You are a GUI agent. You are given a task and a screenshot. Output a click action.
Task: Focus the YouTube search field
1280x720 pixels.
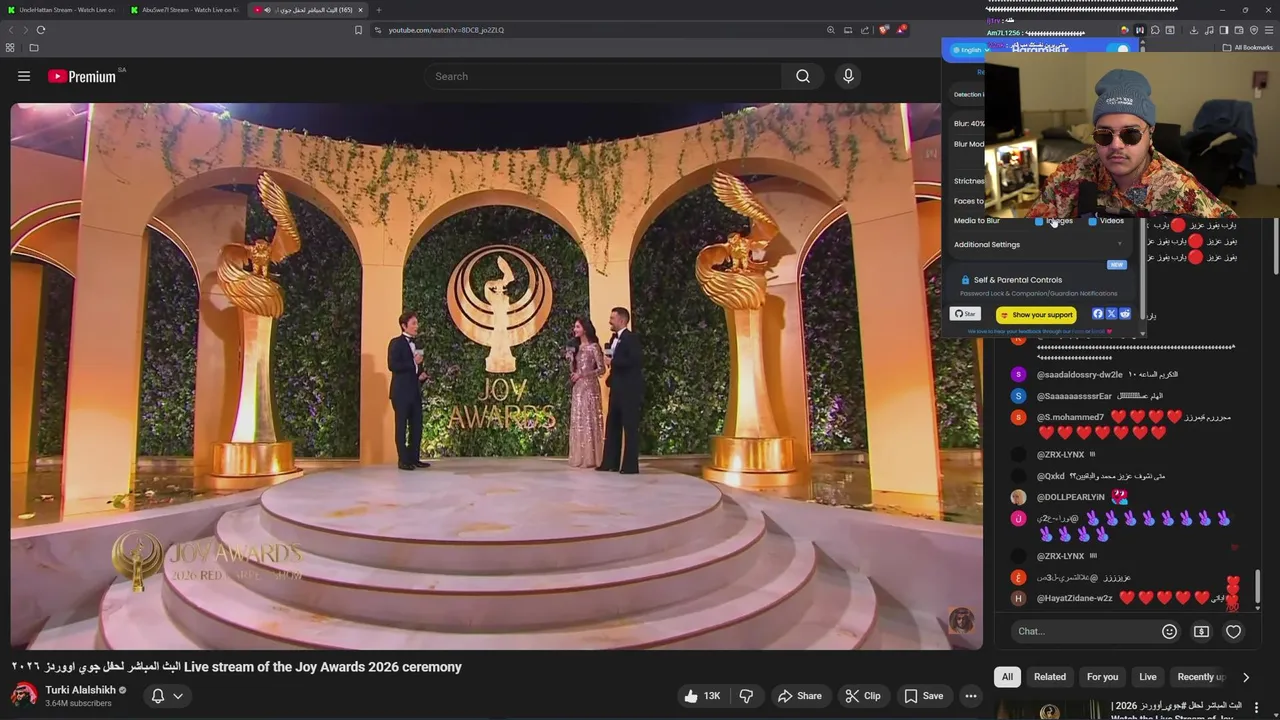pos(604,76)
